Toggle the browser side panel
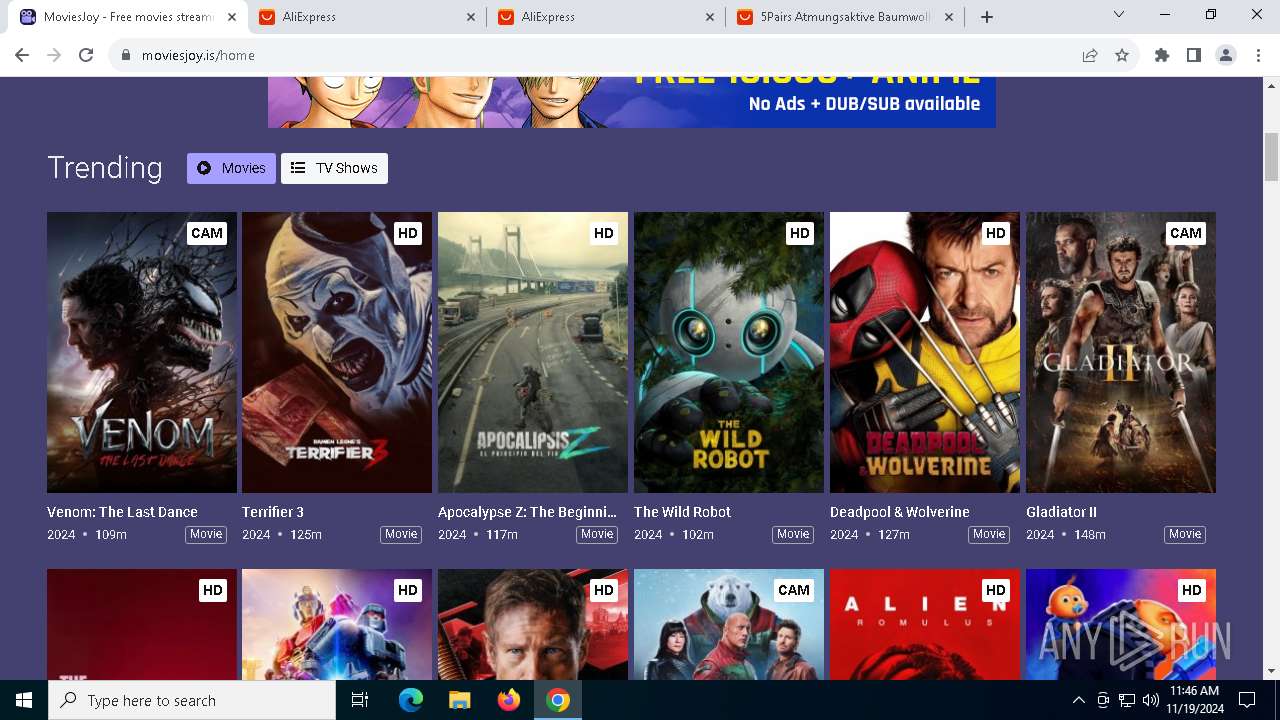1280x720 pixels. tap(1194, 56)
